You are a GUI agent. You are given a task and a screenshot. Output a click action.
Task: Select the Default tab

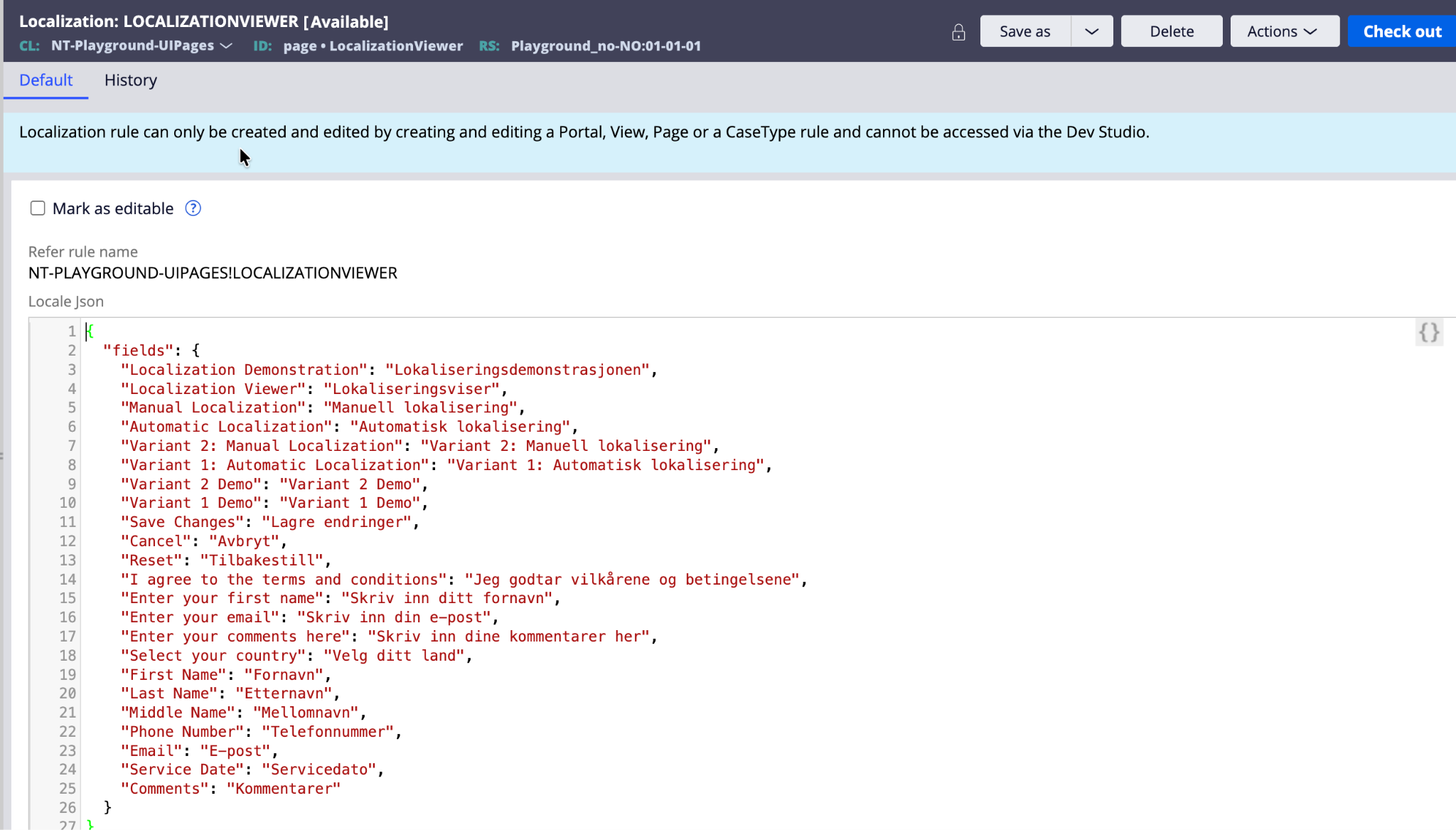tap(45, 80)
